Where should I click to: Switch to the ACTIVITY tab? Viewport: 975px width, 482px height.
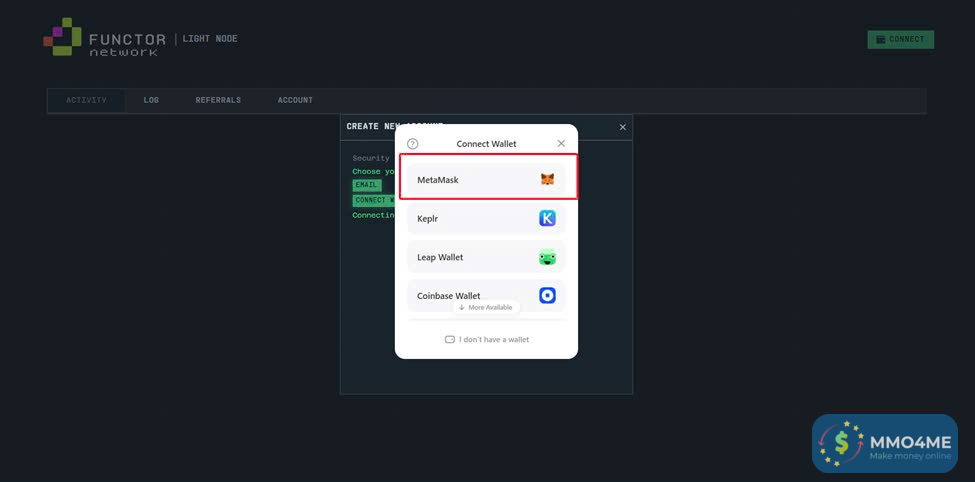[x=86, y=100]
